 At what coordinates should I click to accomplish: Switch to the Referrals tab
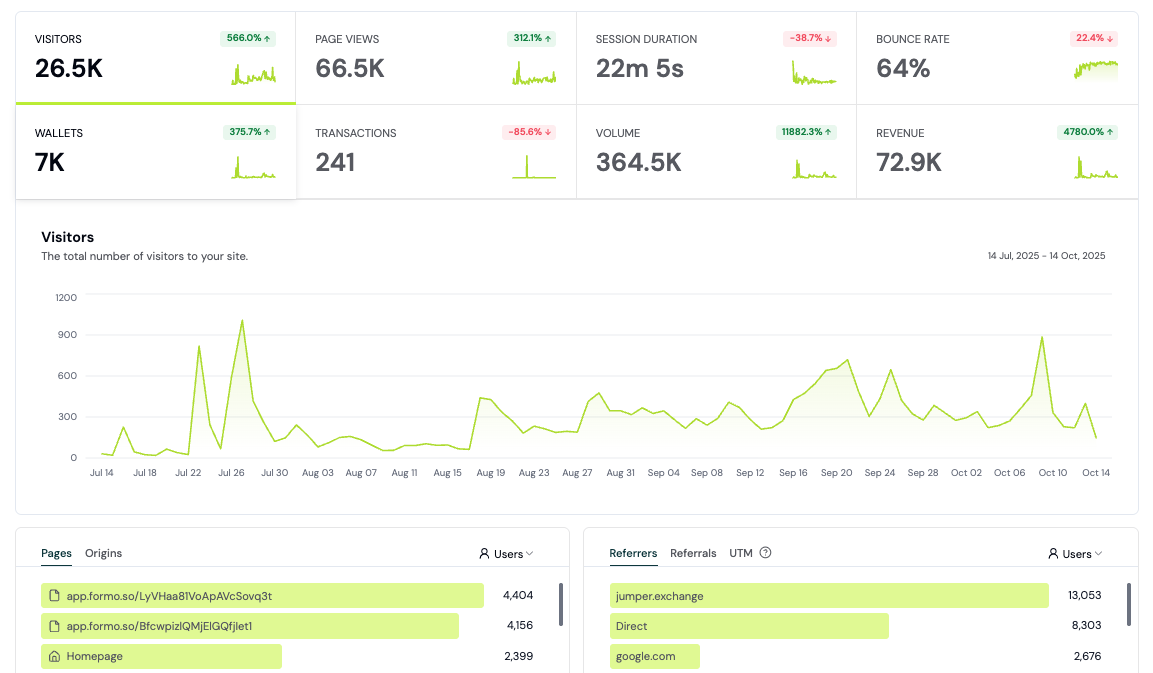pos(693,553)
